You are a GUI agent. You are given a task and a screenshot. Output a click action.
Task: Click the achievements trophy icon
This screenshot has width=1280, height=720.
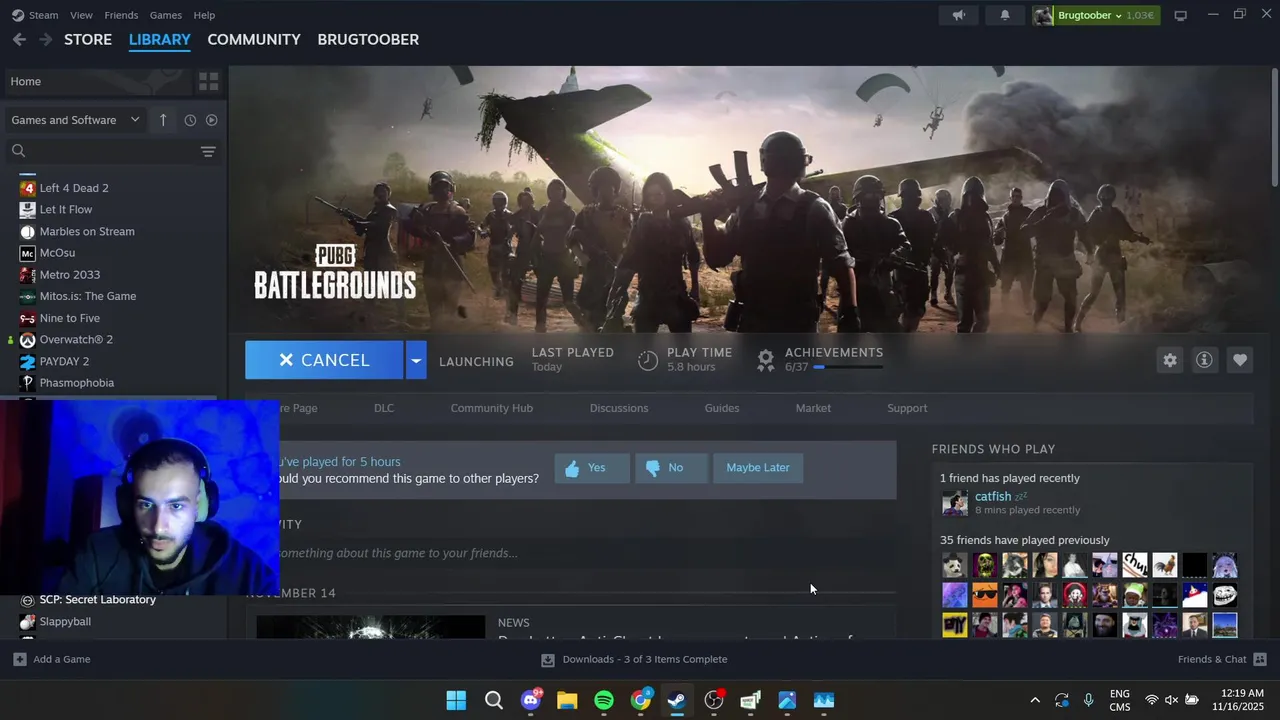coord(765,360)
